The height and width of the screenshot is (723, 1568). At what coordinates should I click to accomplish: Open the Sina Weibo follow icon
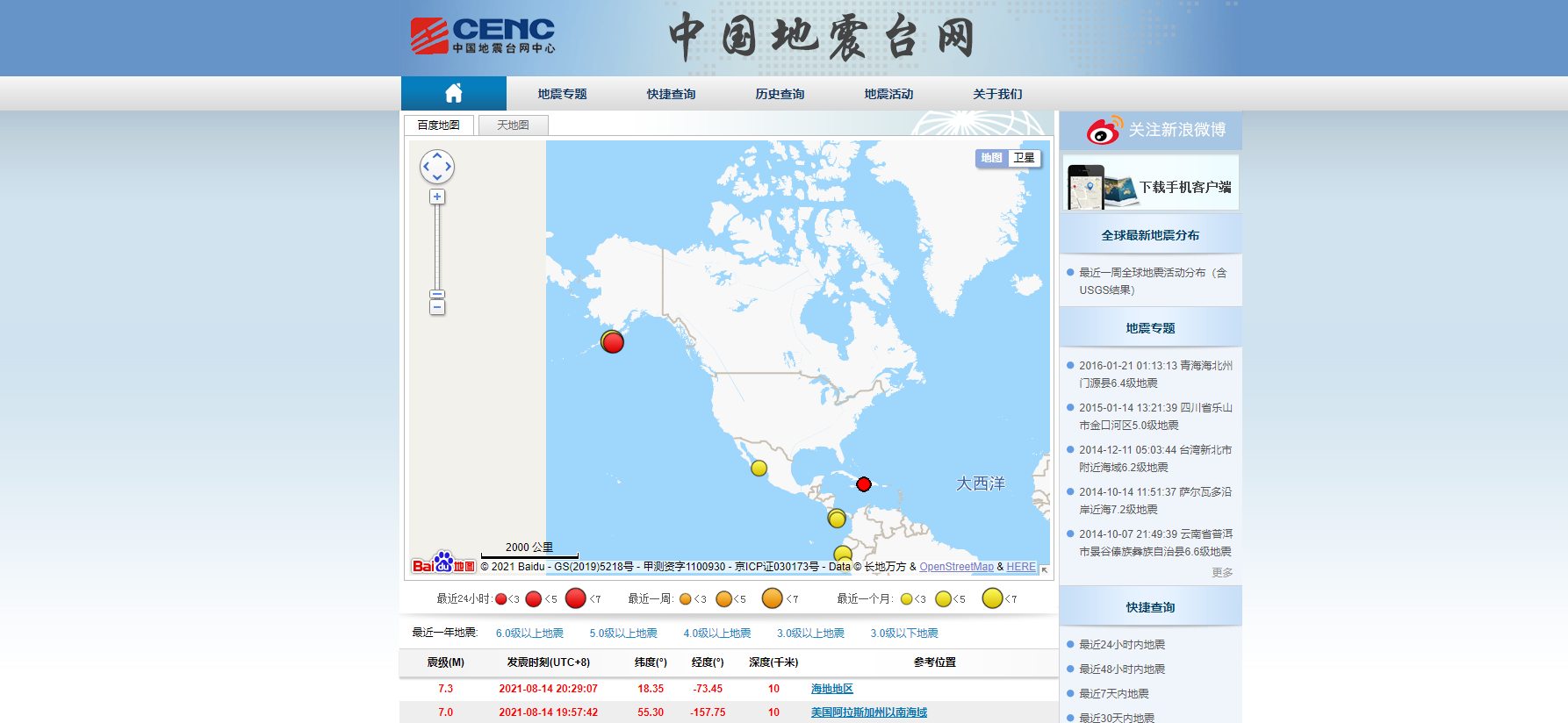(1104, 131)
